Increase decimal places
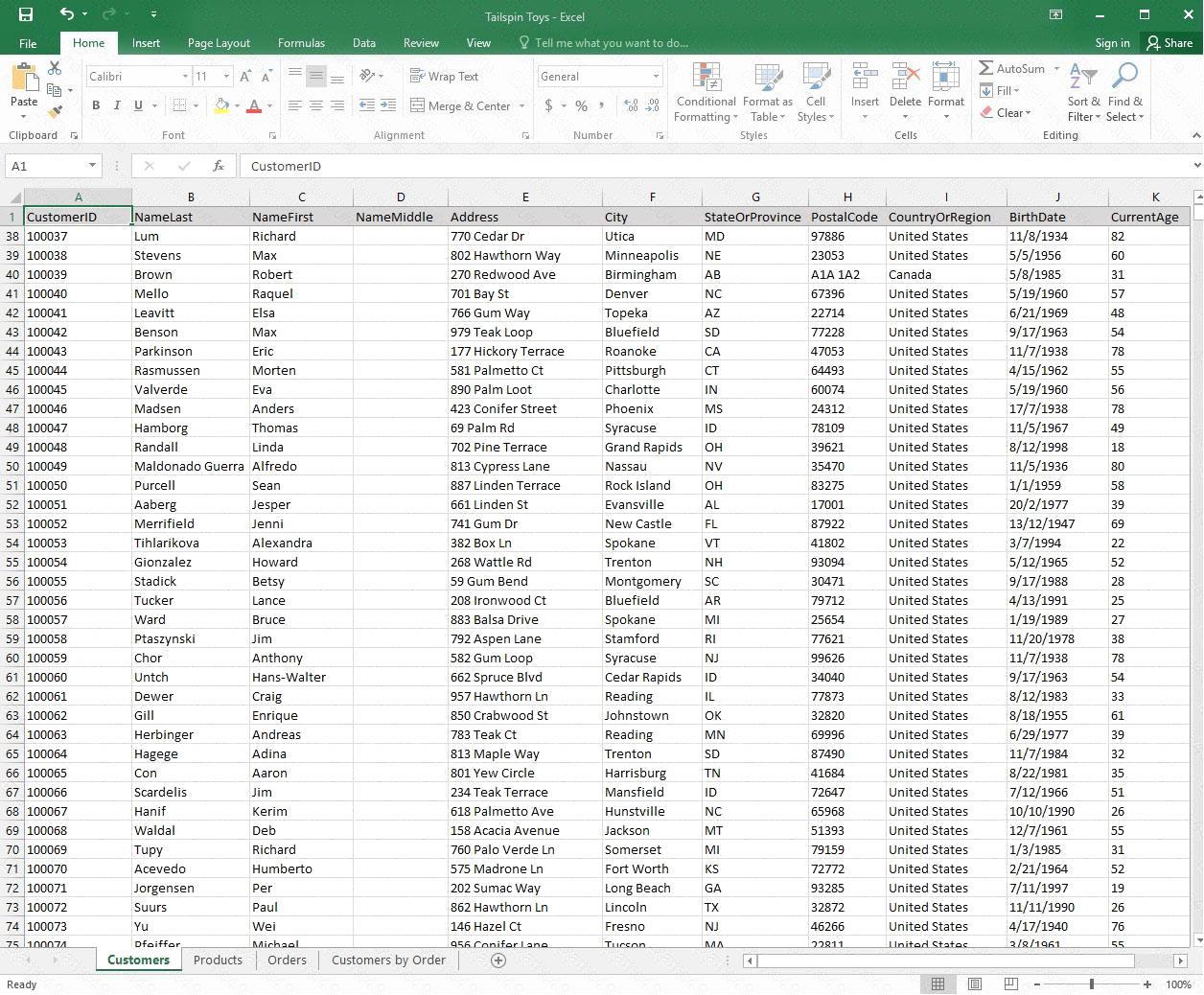This screenshot has width=1204, height=995. 631,105
